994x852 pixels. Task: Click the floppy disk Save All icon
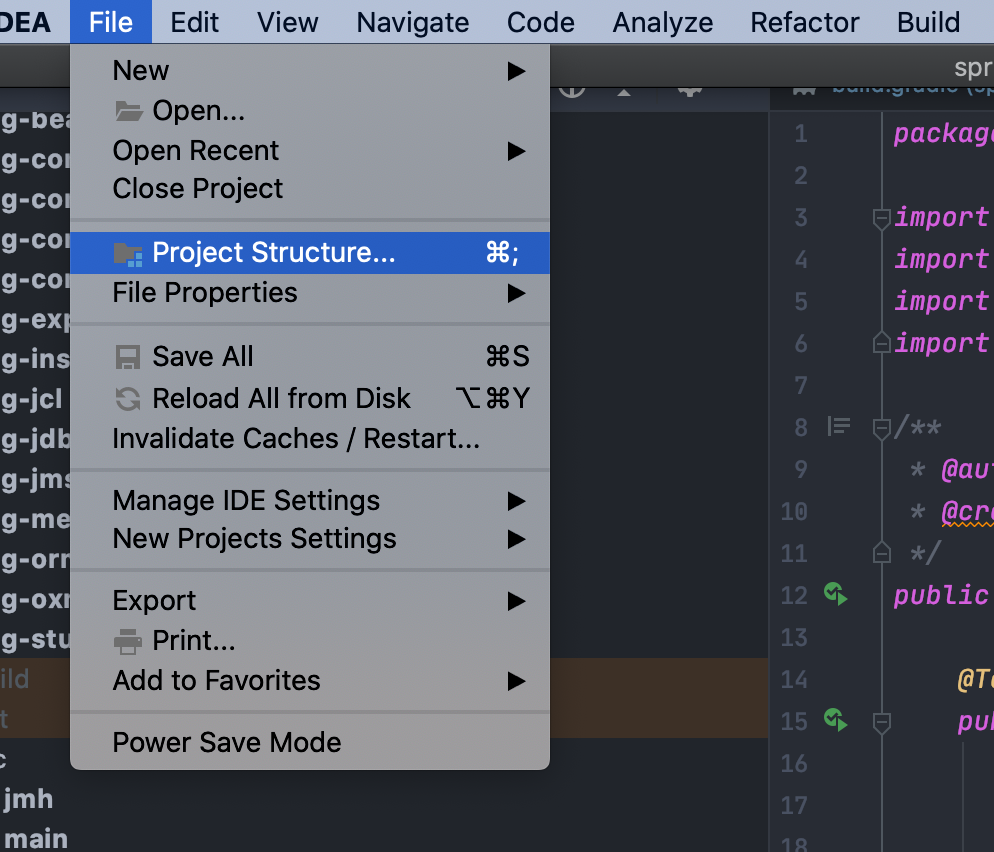[128, 357]
